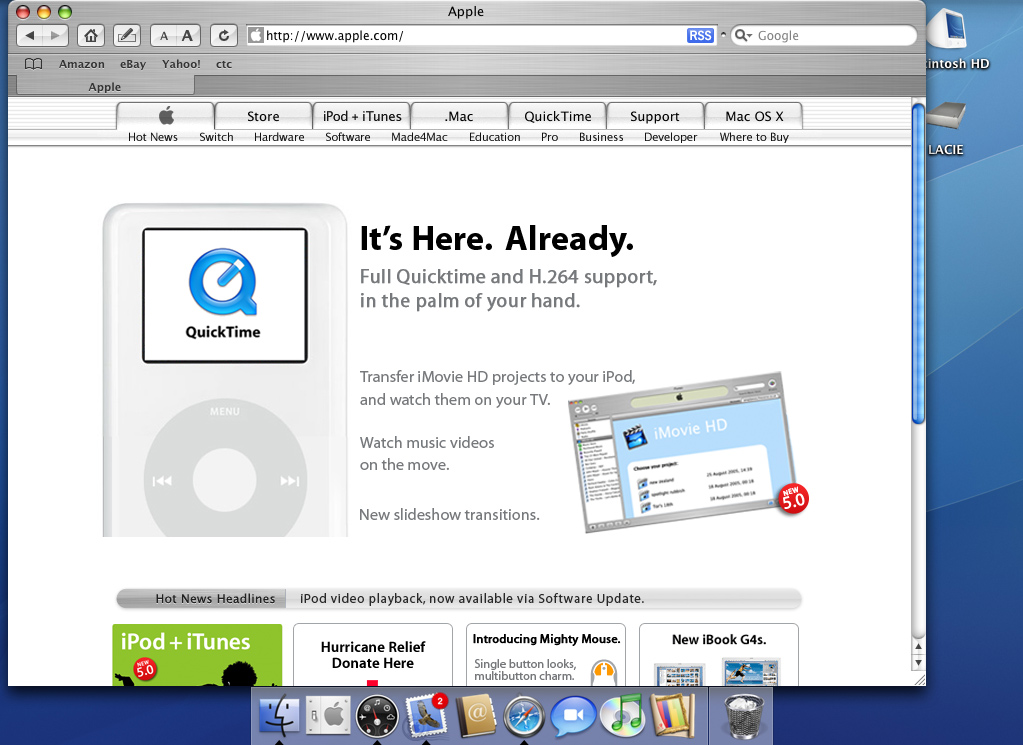This screenshot has height=745, width=1023.
Task: Open iTunes from the Dock
Action: tap(623, 715)
